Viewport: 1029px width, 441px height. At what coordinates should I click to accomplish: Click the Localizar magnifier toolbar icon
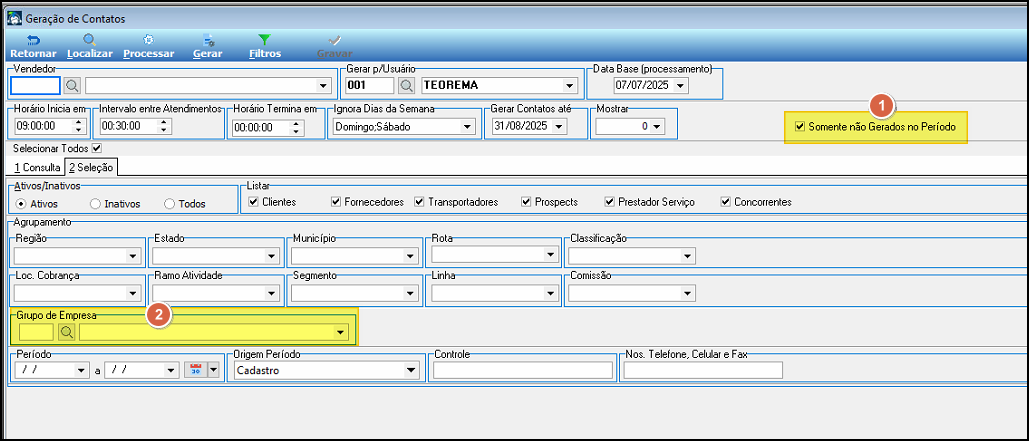pos(90,40)
